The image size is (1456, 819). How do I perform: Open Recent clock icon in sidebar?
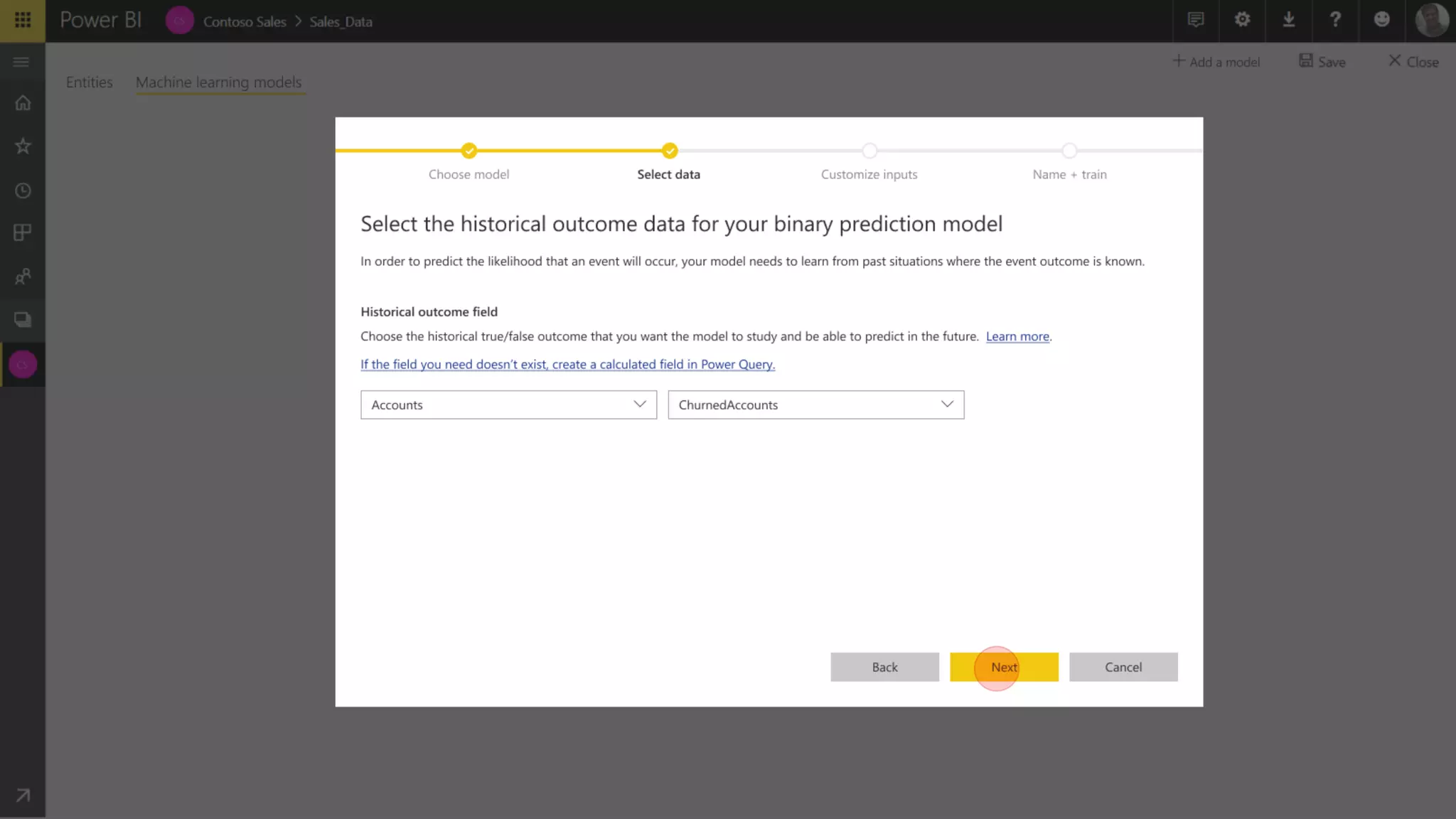coord(23,191)
